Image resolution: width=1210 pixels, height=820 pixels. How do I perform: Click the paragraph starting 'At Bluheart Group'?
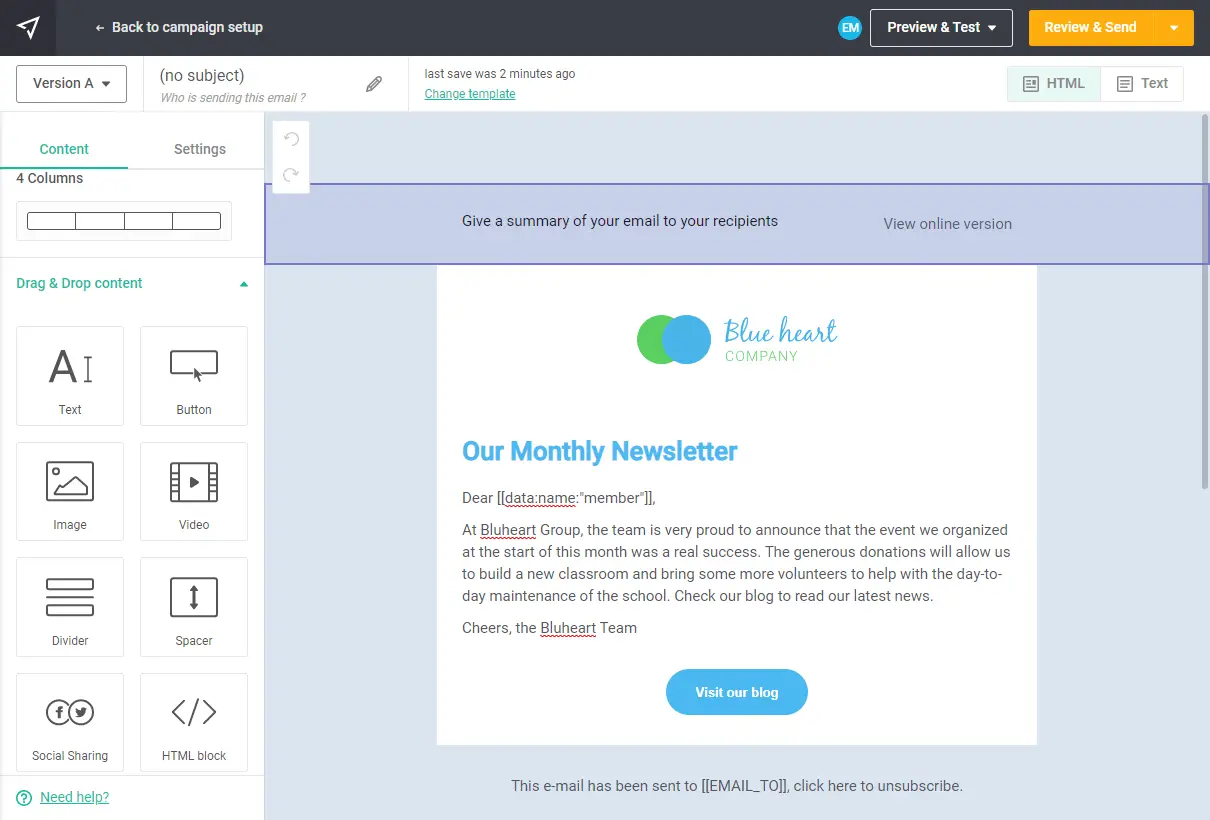click(x=737, y=563)
